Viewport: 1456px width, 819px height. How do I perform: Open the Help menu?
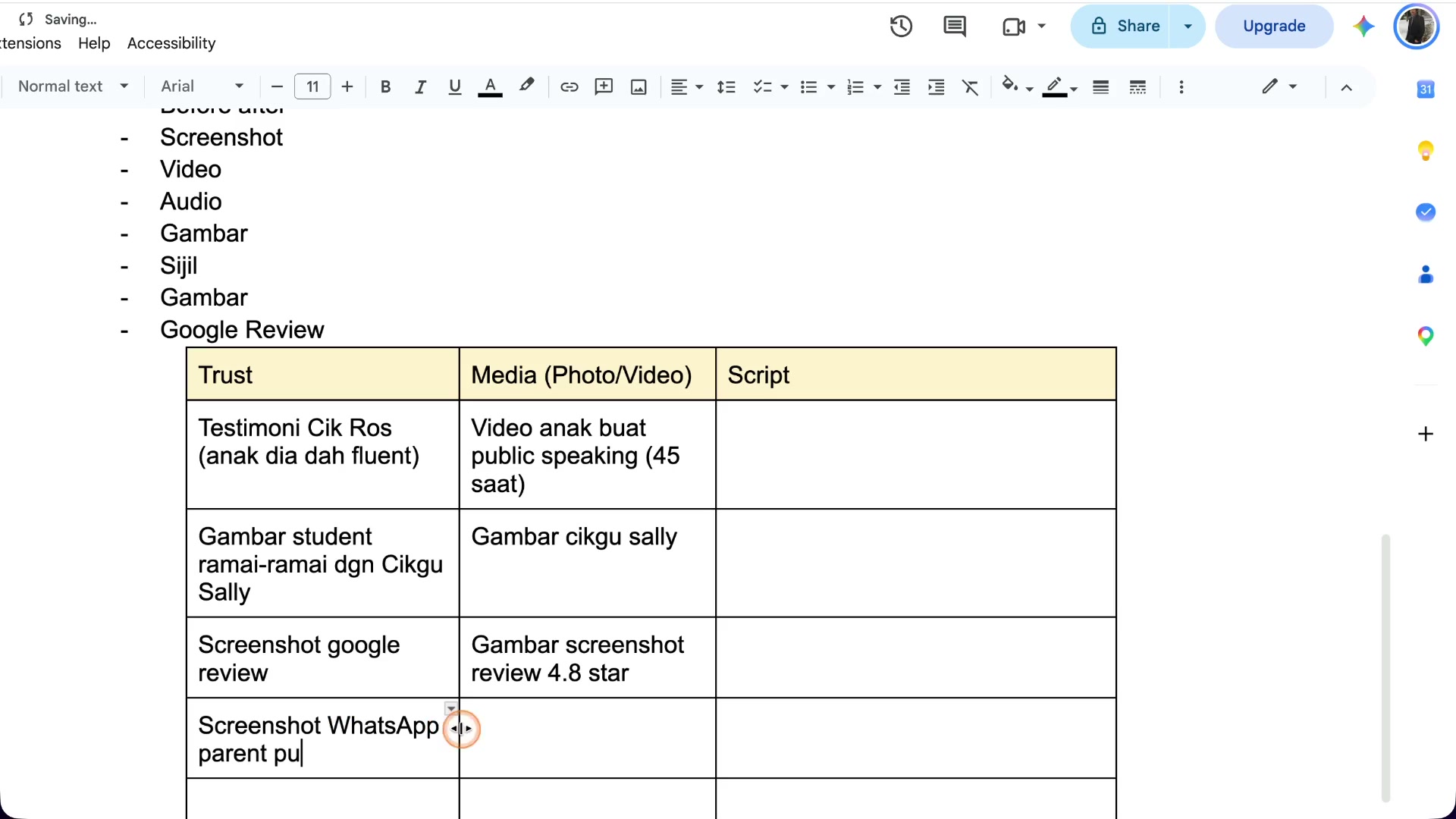[x=94, y=43]
